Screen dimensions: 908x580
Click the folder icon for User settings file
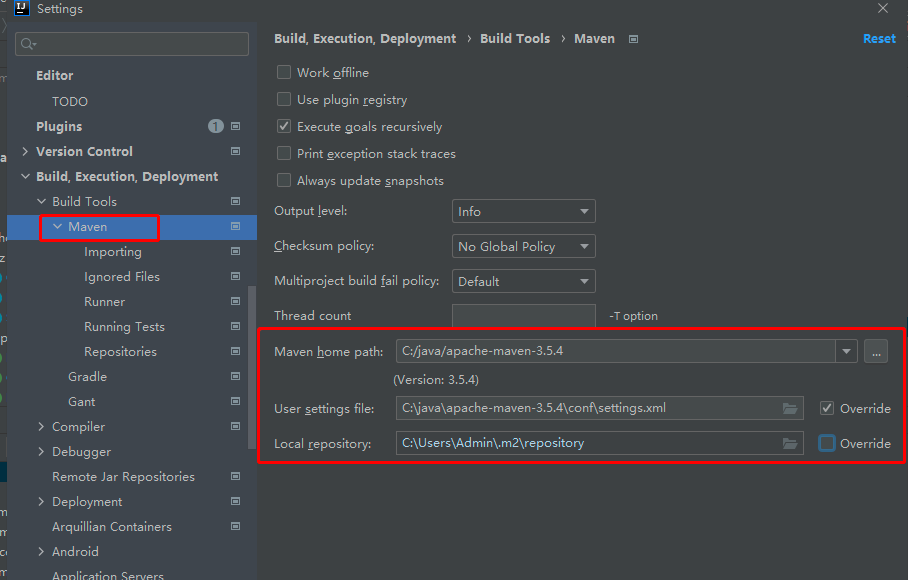click(x=790, y=408)
